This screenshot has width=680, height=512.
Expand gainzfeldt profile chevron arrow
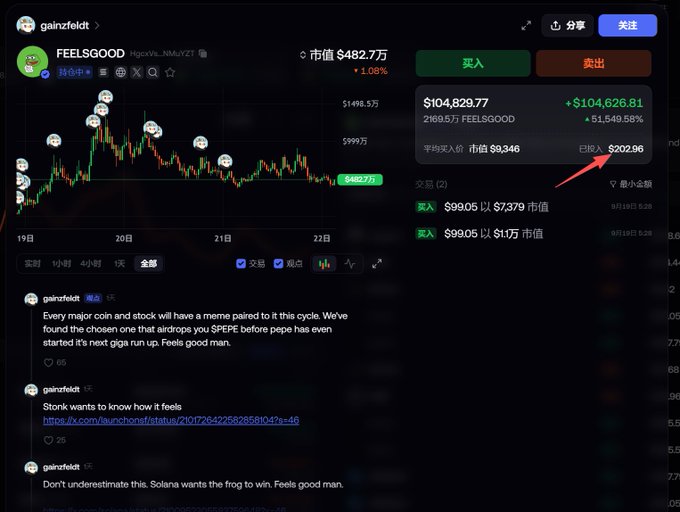pos(97,26)
